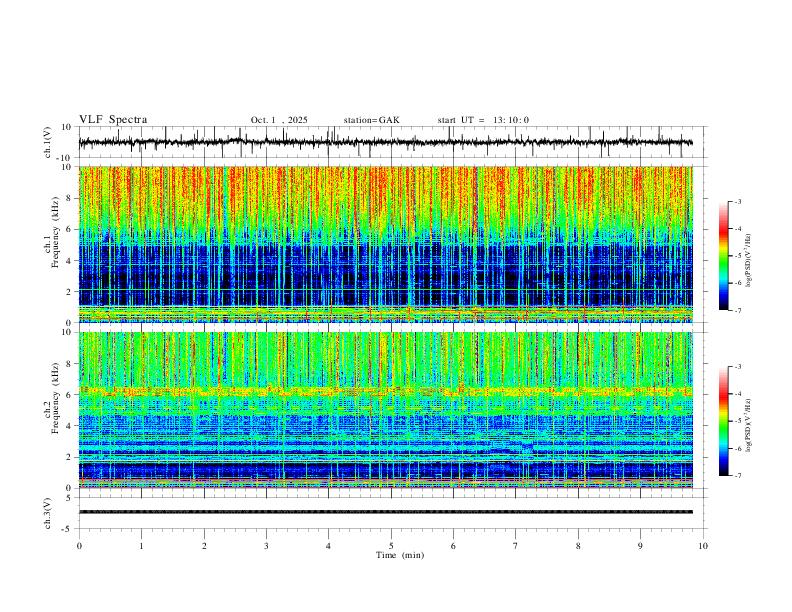
Task: Click the time axis tick label '5'
Action: 391,546
